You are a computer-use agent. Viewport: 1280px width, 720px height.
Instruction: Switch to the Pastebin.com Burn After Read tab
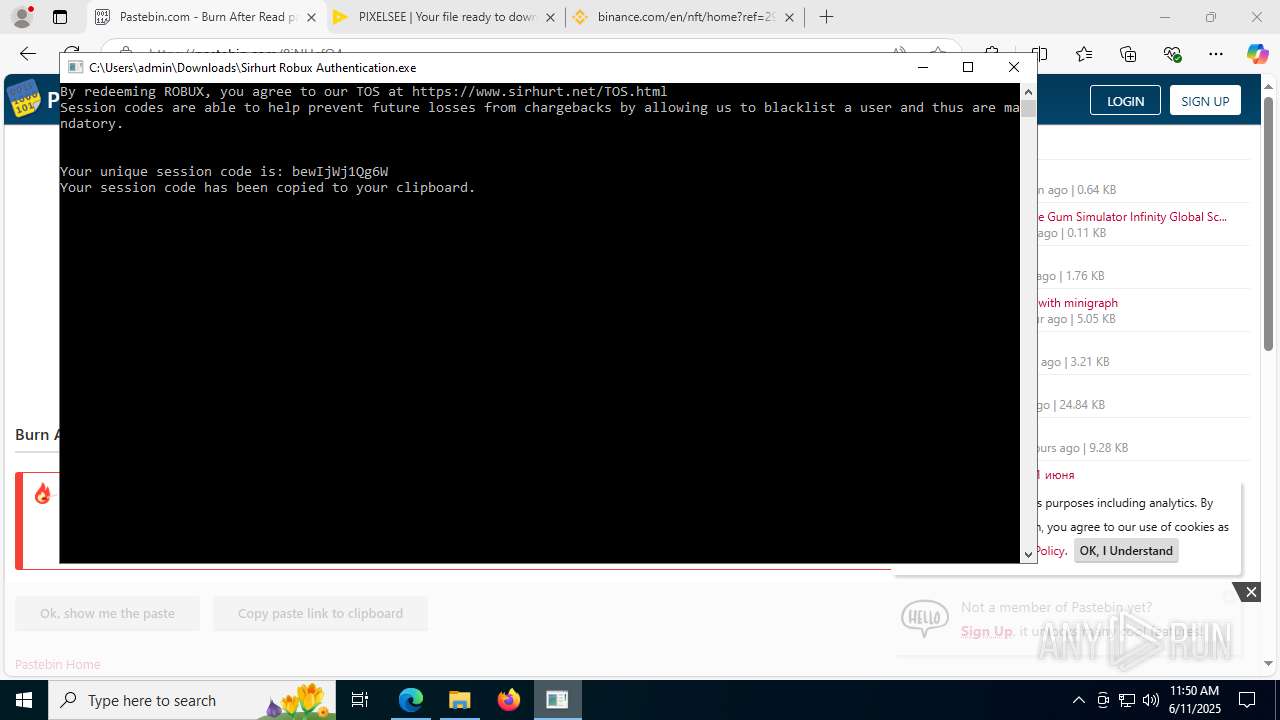click(x=207, y=17)
